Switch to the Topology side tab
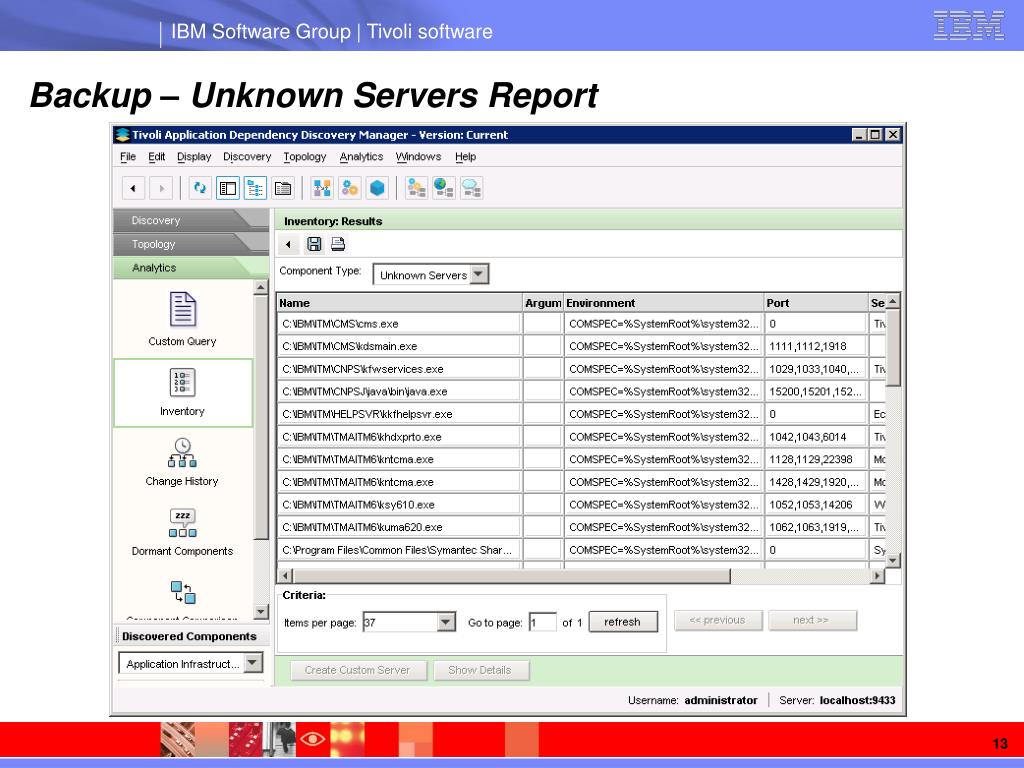 pyautogui.click(x=191, y=244)
